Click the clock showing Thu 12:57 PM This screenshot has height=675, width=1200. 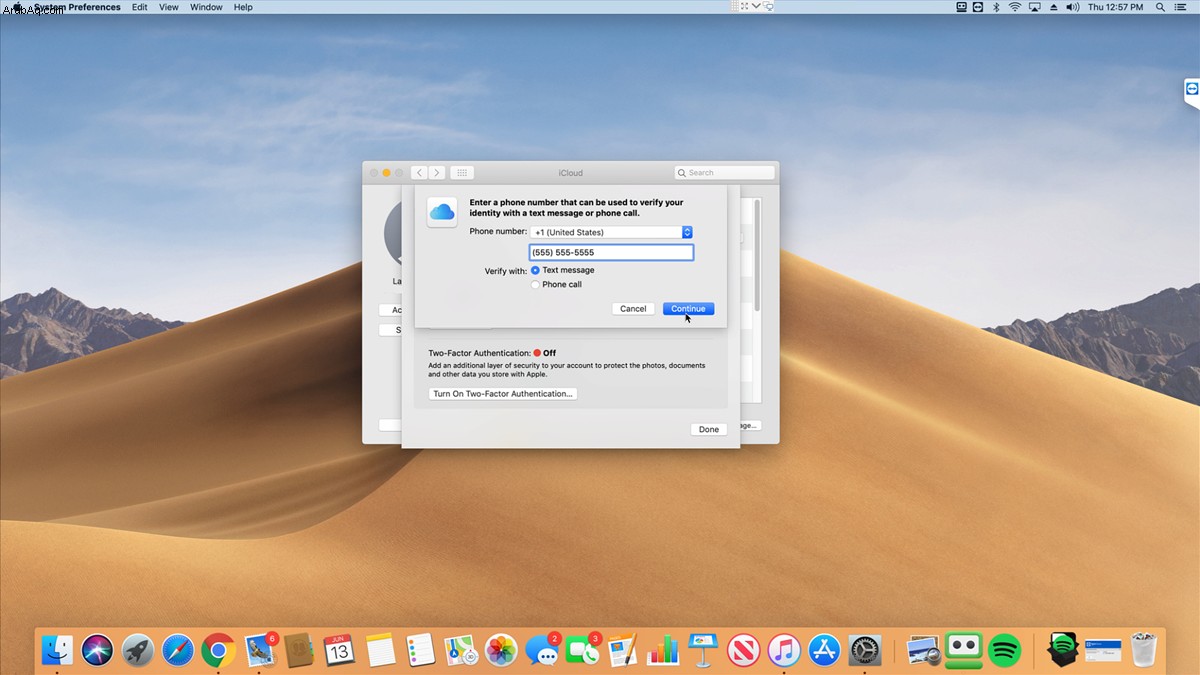click(x=1115, y=7)
